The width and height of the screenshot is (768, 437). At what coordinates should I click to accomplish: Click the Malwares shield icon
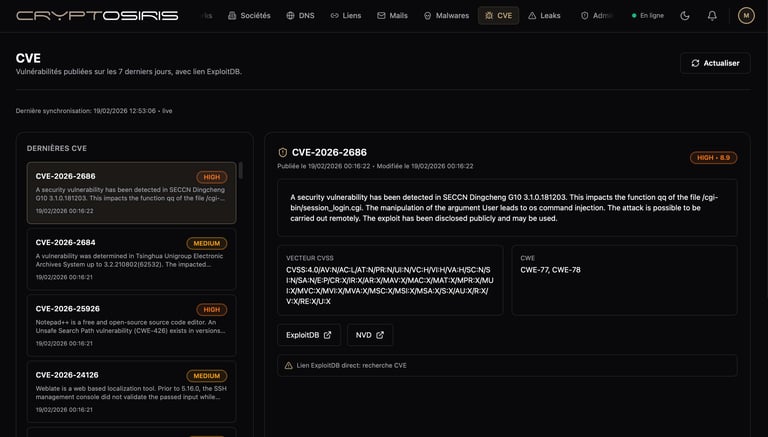[428, 16]
